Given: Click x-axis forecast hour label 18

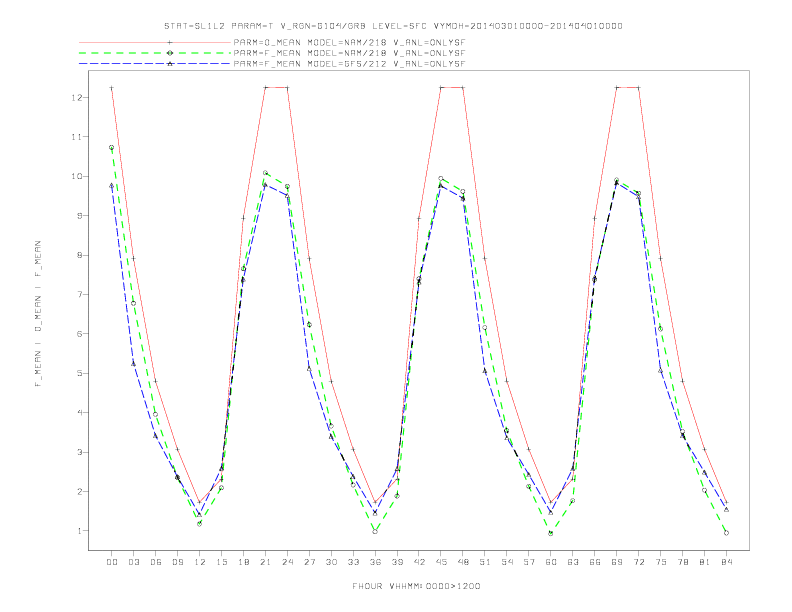Looking at the screenshot, I should [x=243, y=562].
